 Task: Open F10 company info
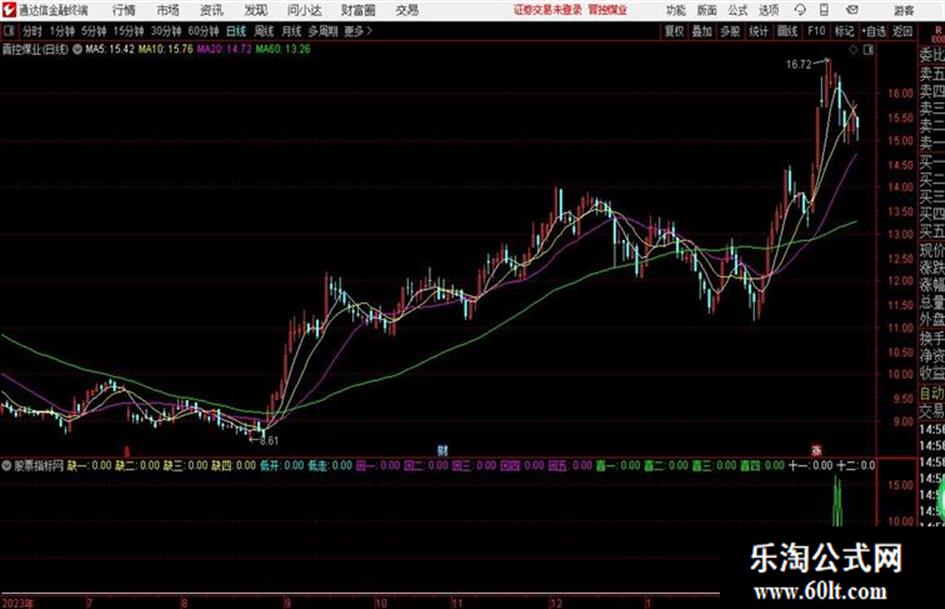816,31
